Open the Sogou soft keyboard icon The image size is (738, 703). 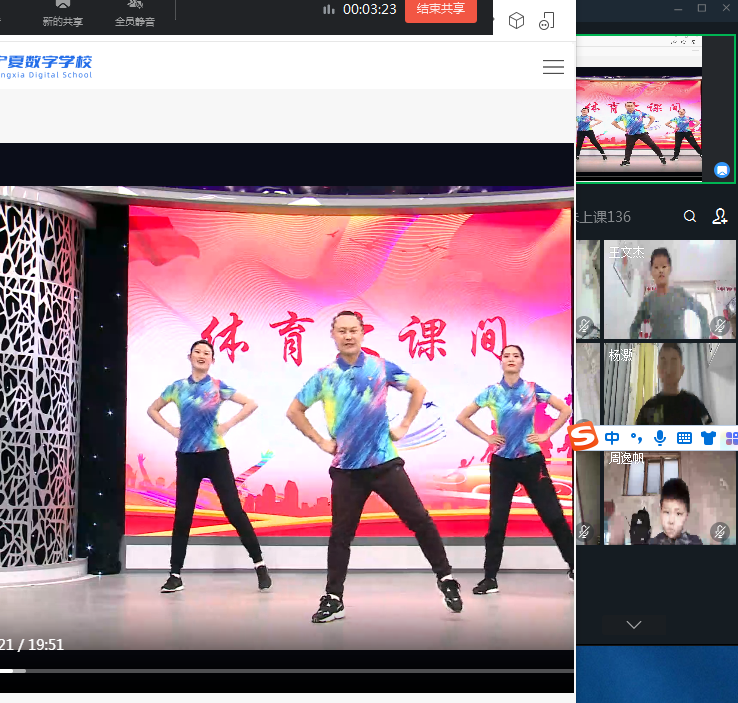click(x=684, y=438)
